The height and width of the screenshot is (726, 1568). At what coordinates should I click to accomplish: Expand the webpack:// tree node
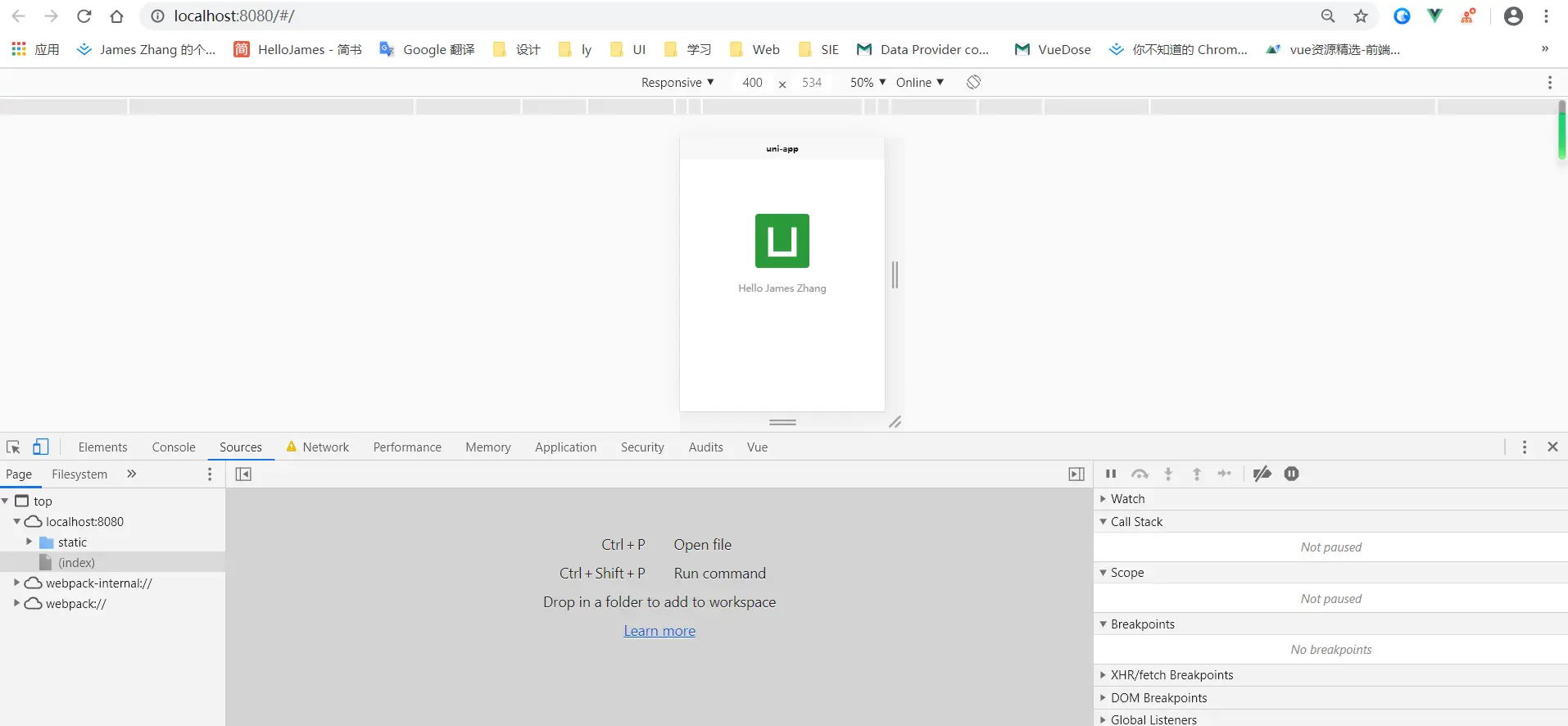click(16, 603)
